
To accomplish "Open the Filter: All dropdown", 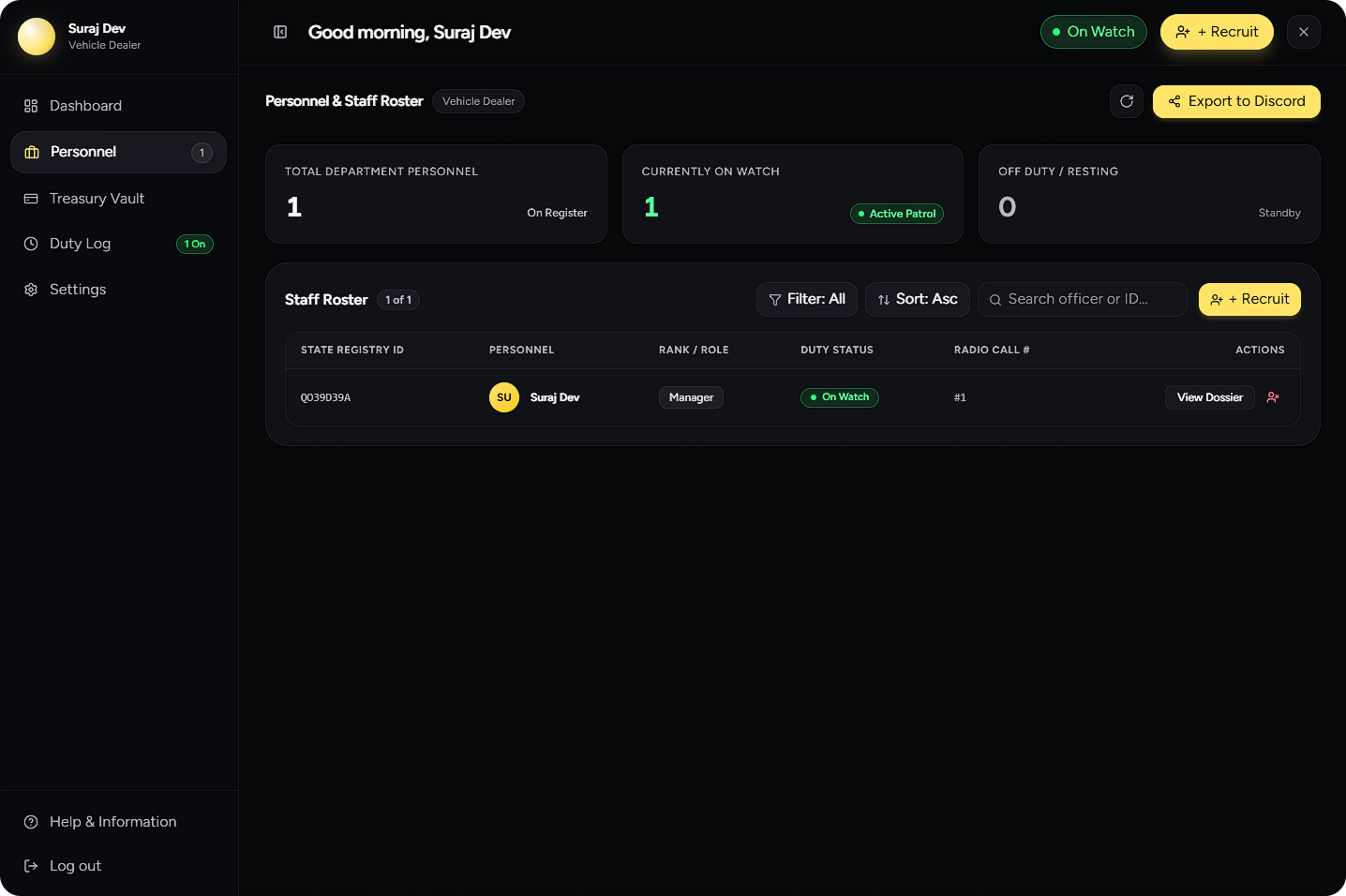I will pos(807,299).
